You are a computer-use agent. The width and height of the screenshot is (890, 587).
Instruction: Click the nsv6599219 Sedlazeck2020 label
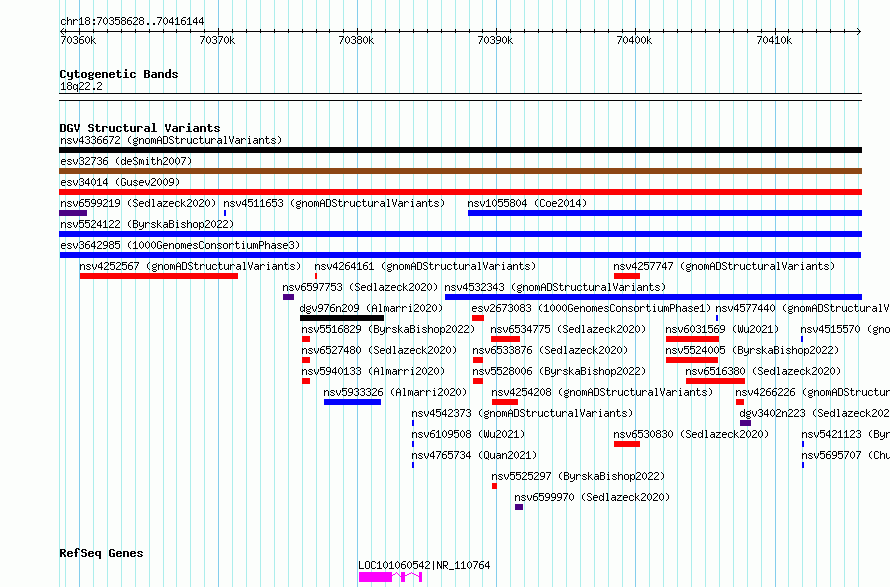138,203
